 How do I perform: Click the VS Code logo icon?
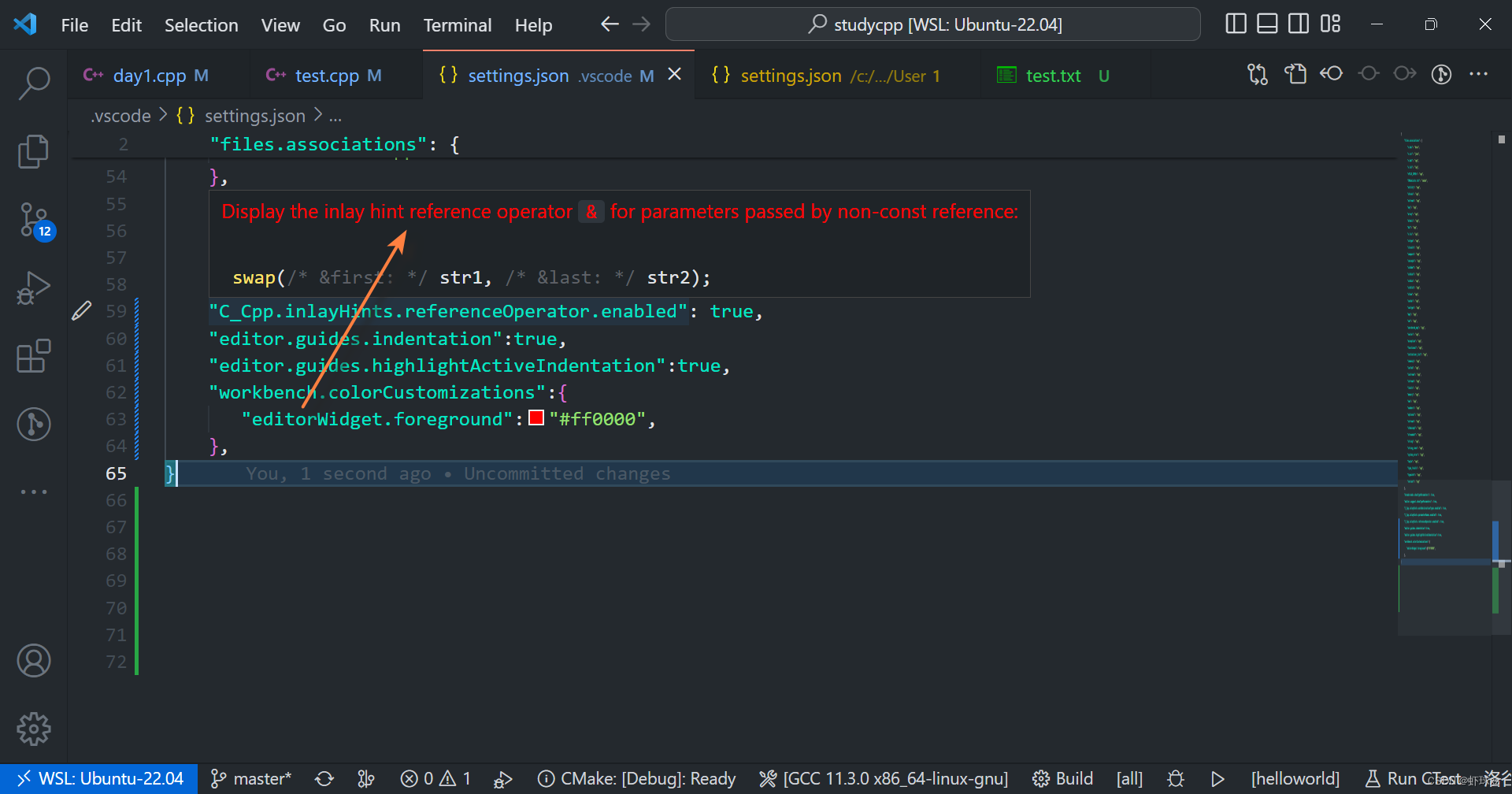[x=25, y=24]
